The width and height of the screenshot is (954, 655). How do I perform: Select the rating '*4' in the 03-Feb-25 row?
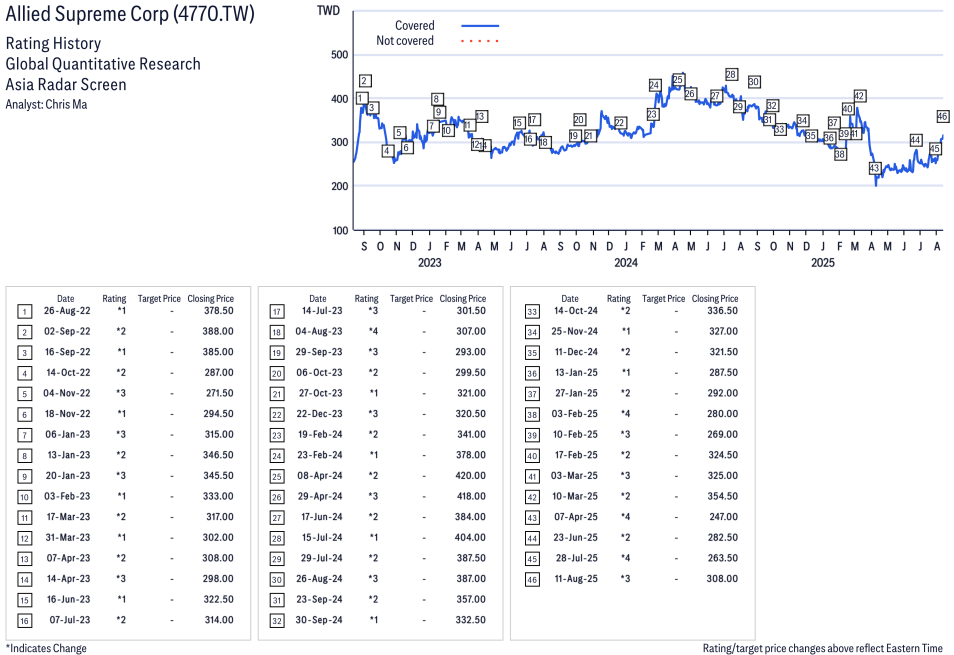pos(625,414)
